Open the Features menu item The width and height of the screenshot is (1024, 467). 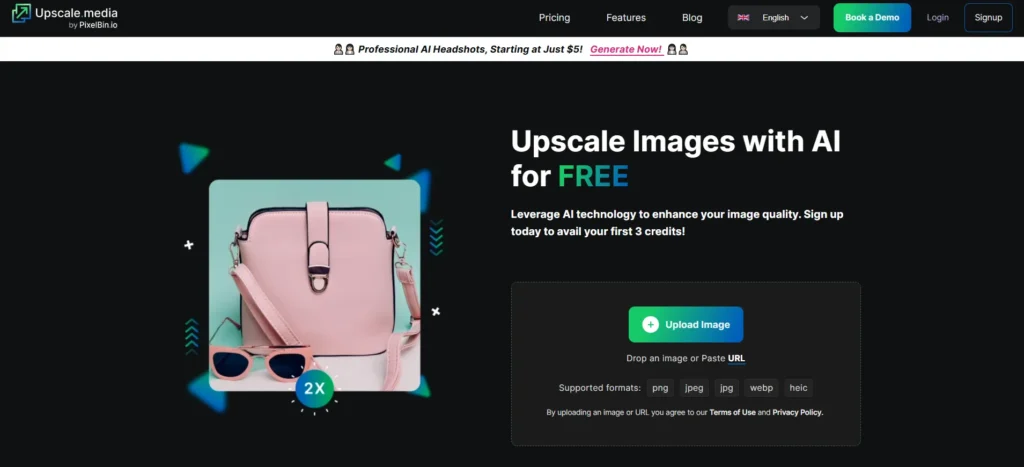(x=626, y=18)
